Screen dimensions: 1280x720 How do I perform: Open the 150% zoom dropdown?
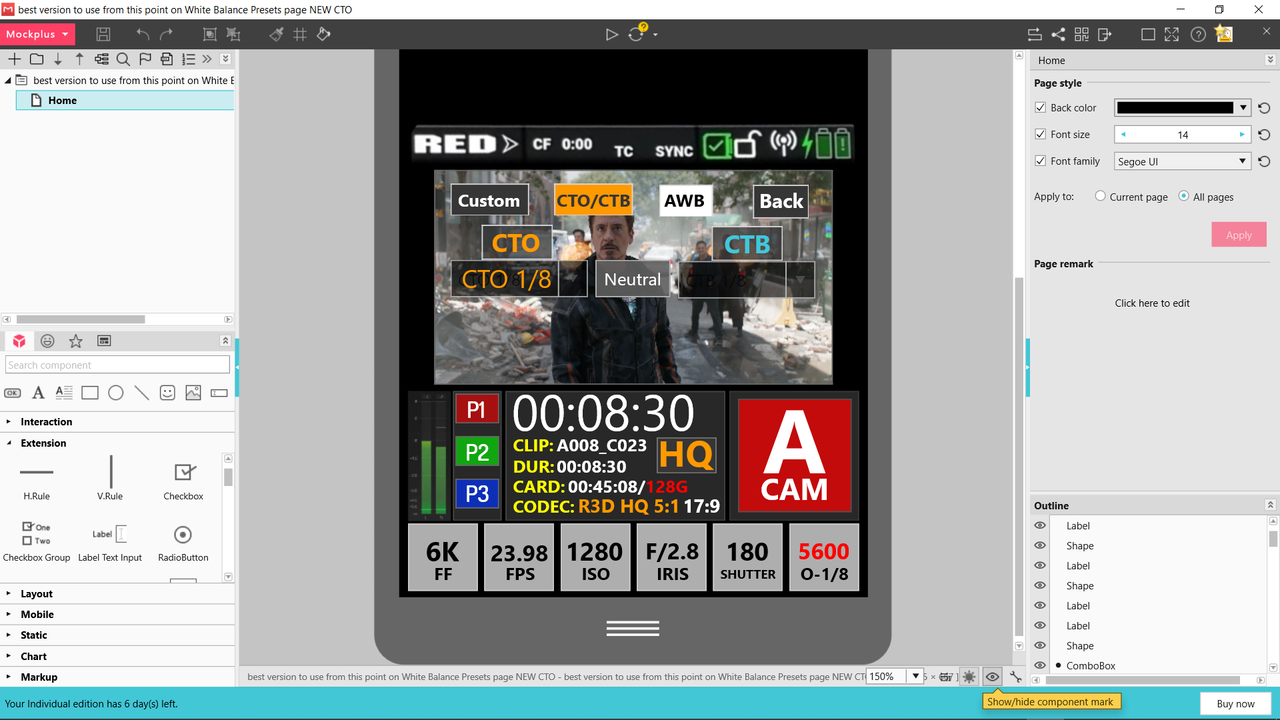pyautogui.click(x=914, y=676)
